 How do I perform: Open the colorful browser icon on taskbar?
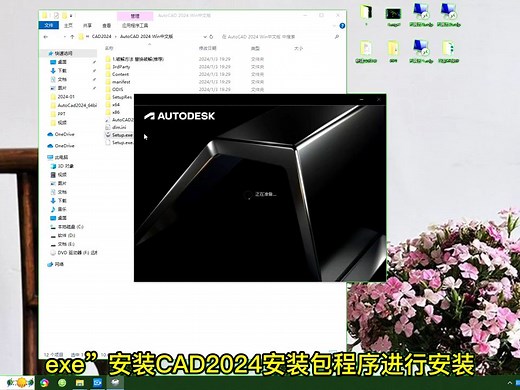coord(44,383)
